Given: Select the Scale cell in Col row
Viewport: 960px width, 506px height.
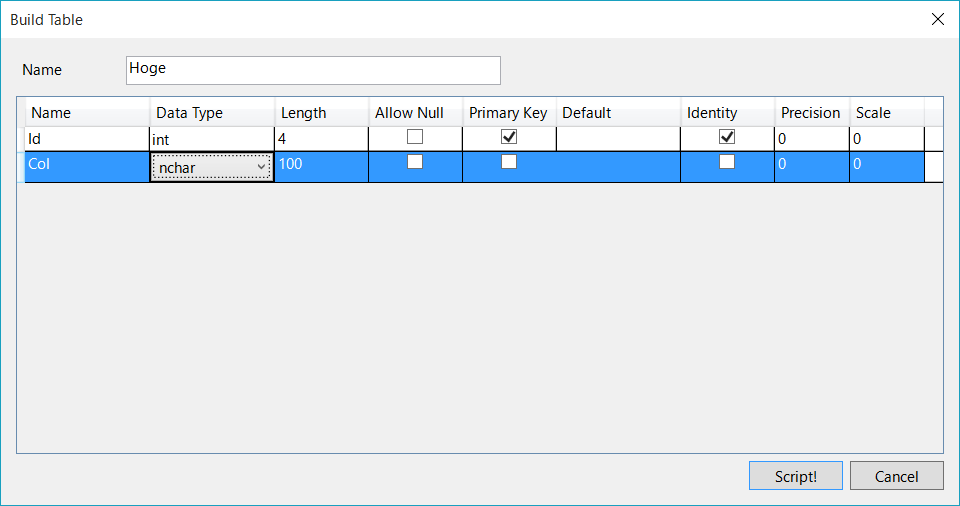Looking at the screenshot, I should (x=887, y=167).
